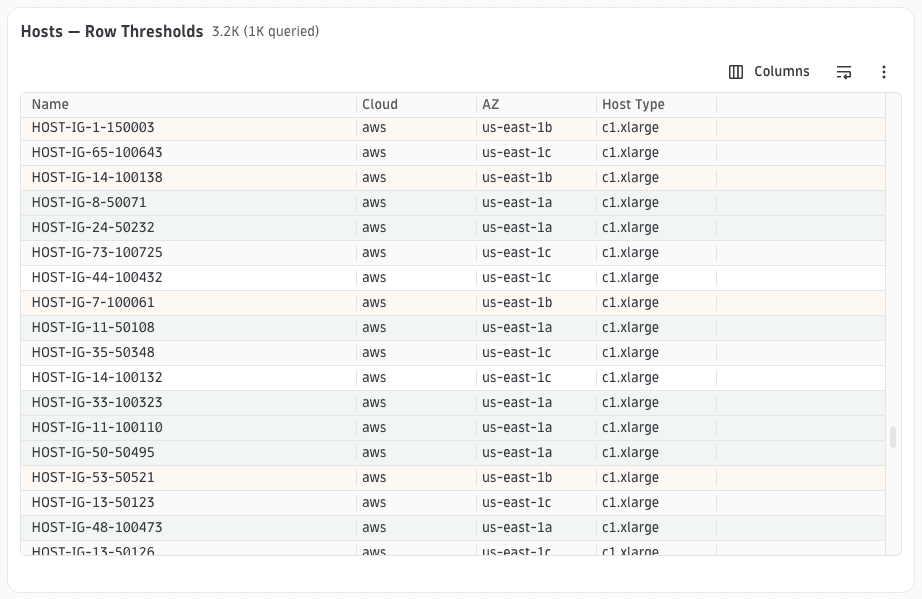Viewport: 922px width, 599px height.
Task: Select row HOST-IG-8-50071
Action: pyautogui.click(x=453, y=203)
